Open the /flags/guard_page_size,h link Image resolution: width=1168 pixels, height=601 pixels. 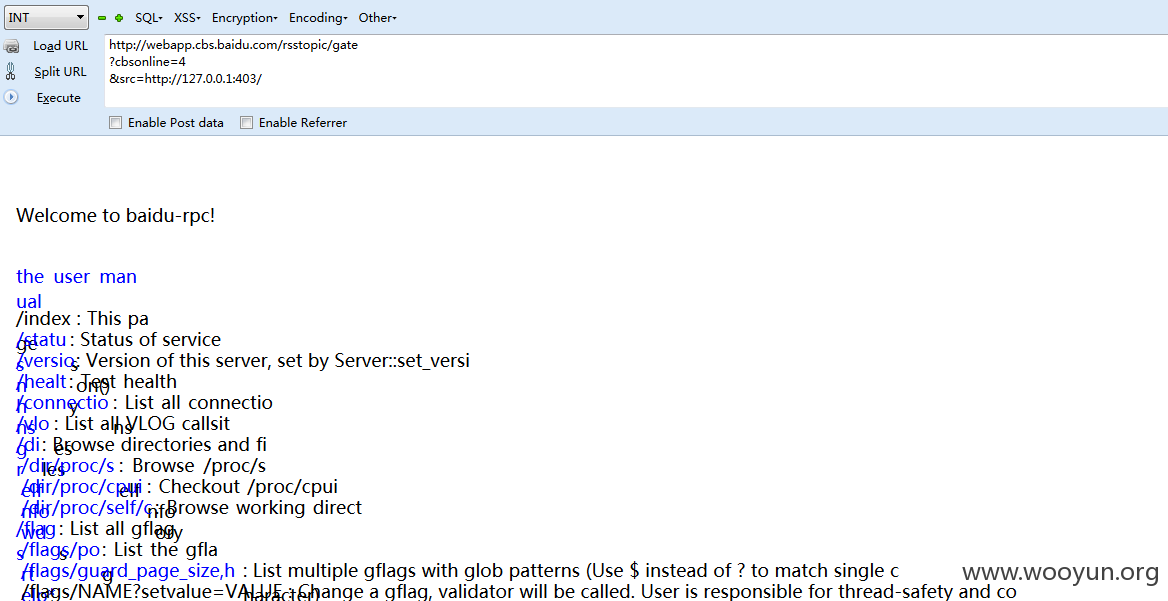[128, 571]
